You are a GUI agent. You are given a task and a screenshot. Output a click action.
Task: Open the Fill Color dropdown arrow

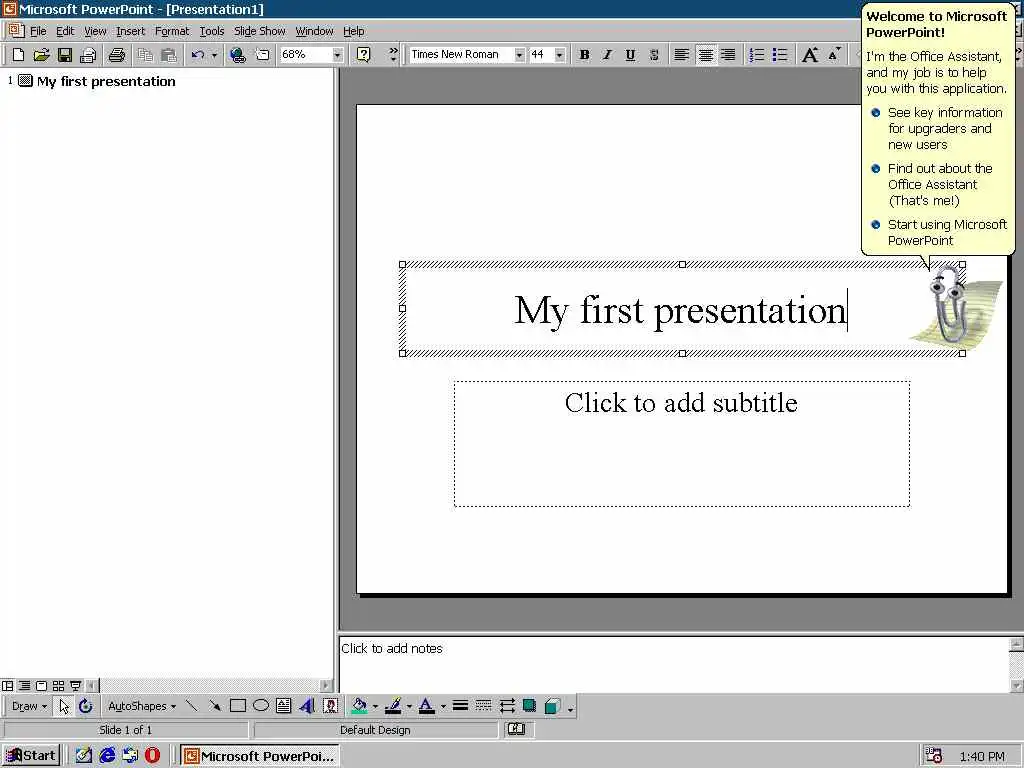point(375,706)
